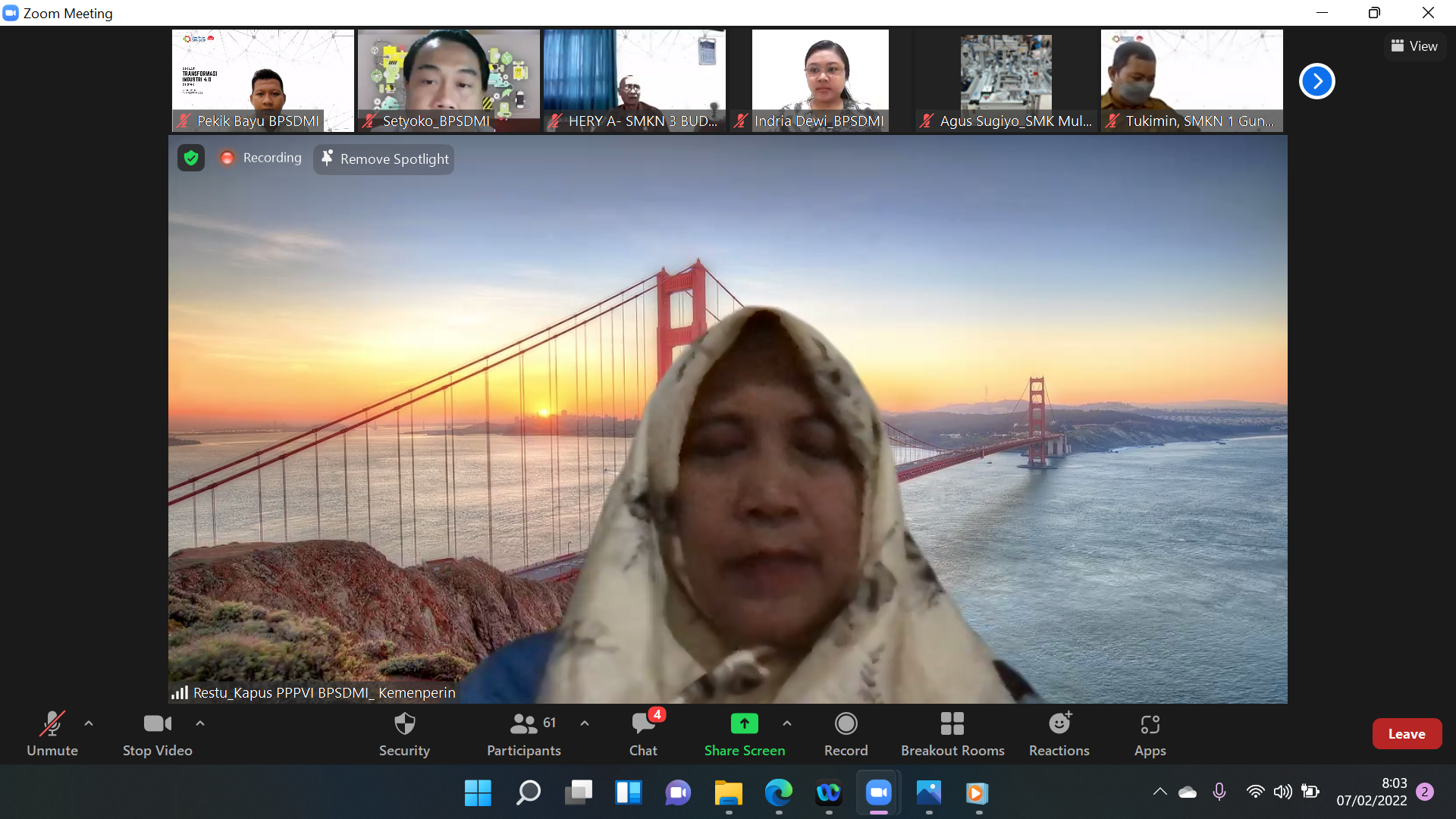Switch to Zoom taskbar icon

tap(879, 793)
